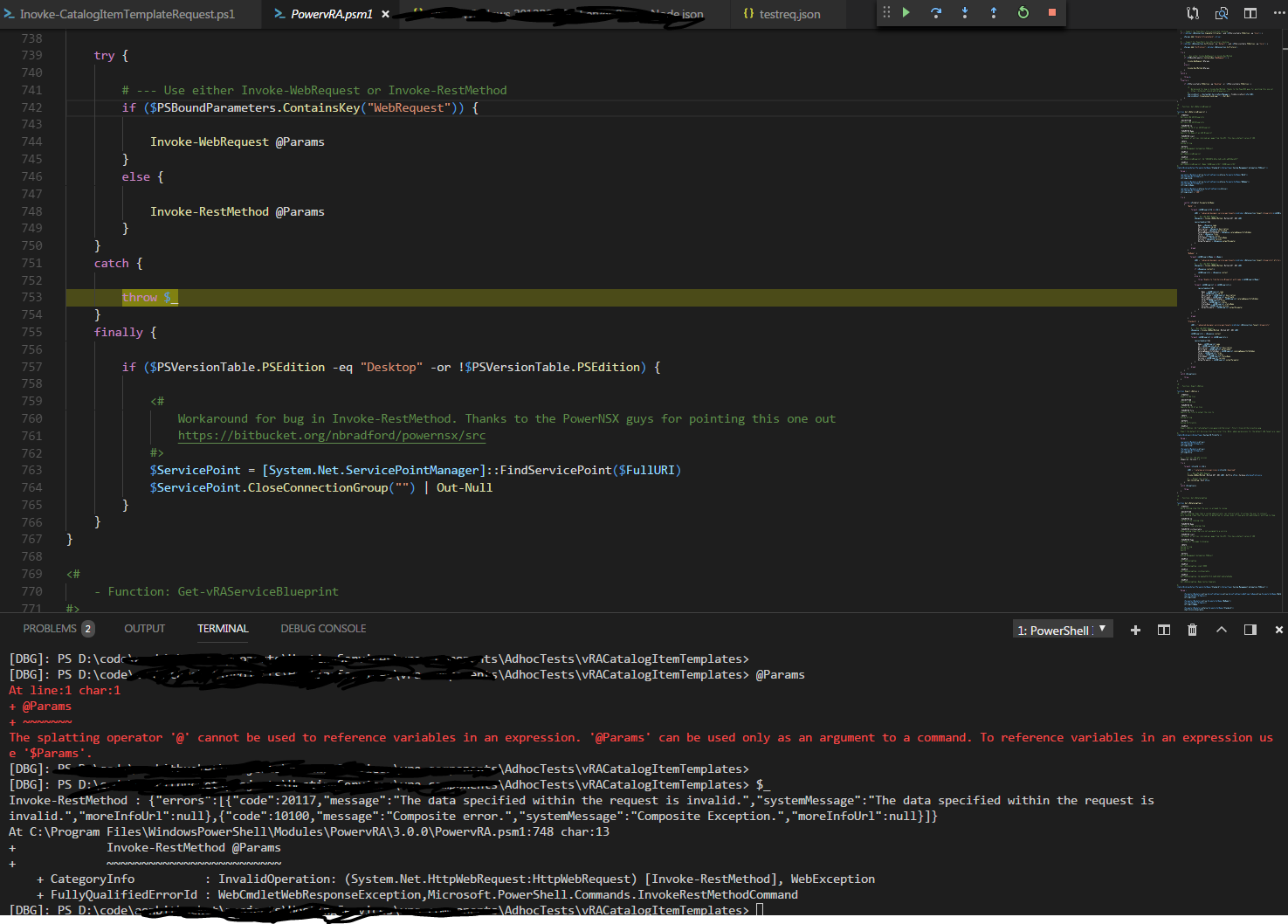Viewport: 1288px width, 924px height.
Task: Step over the current line
Action: pyautogui.click(x=934, y=13)
